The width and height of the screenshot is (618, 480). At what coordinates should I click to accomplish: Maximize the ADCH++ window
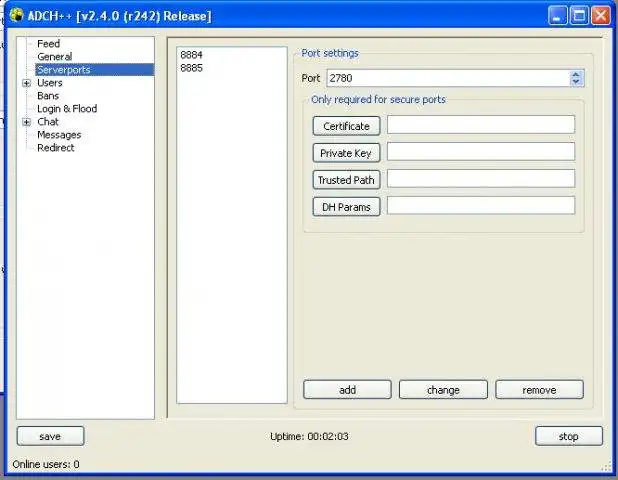[579, 16]
